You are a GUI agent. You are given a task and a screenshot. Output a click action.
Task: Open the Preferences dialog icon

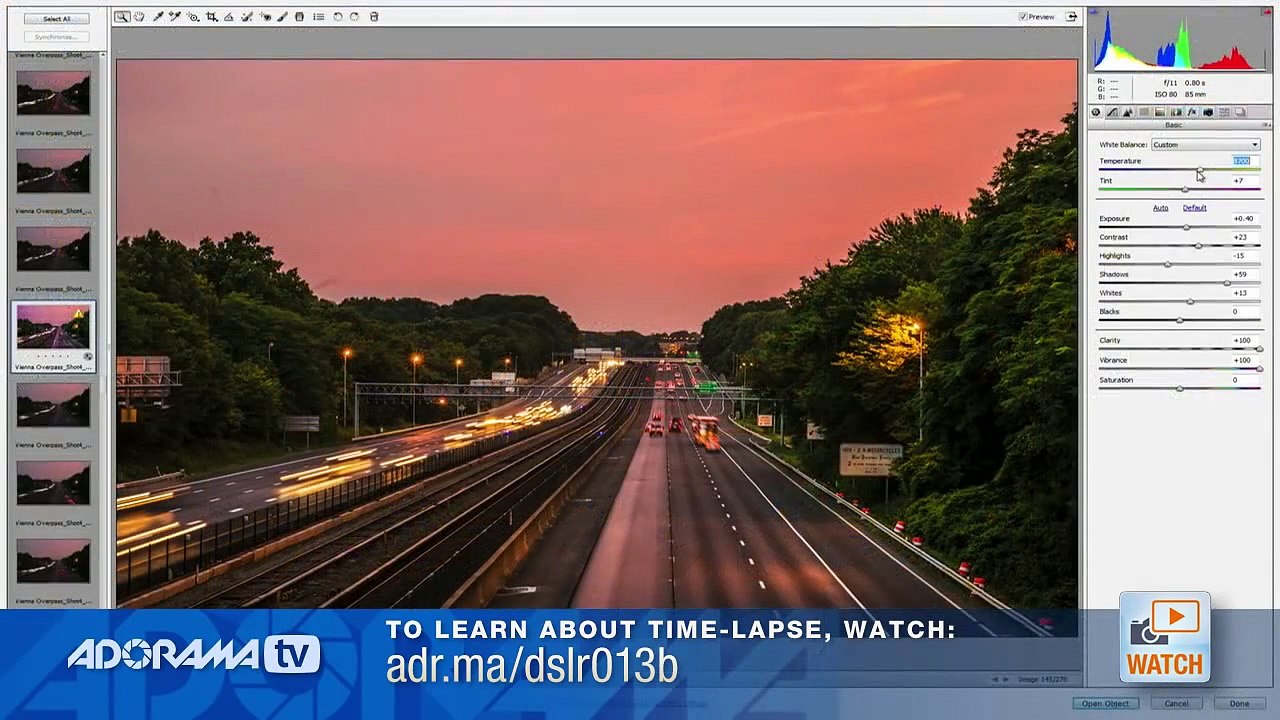[318, 17]
